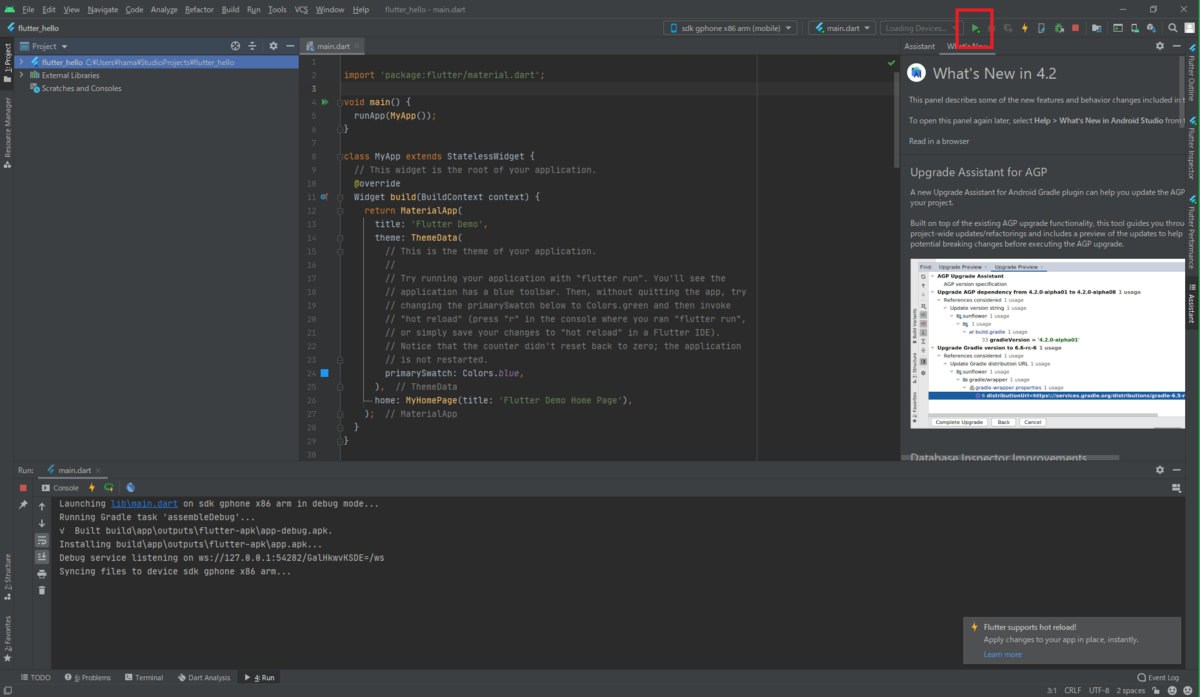Click Hot Reload lightning icon in Run panel
This screenshot has height=697, width=1200.
coord(92,488)
